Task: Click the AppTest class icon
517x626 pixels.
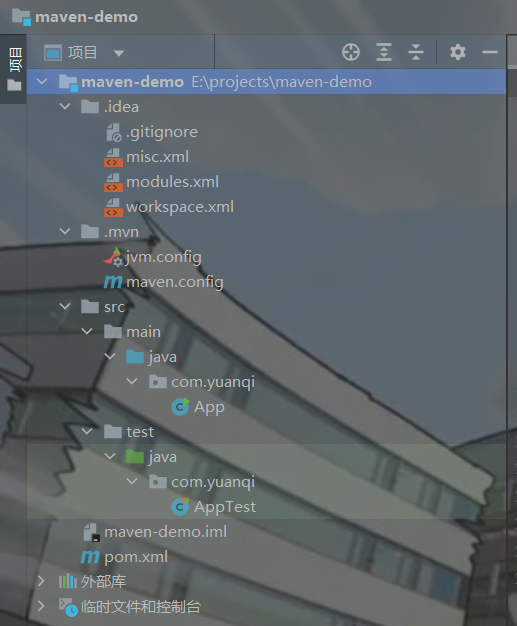Action: click(x=180, y=507)
